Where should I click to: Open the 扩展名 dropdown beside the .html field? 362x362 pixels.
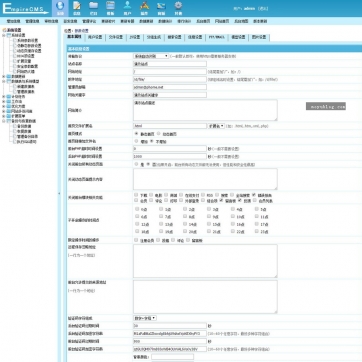216,126
